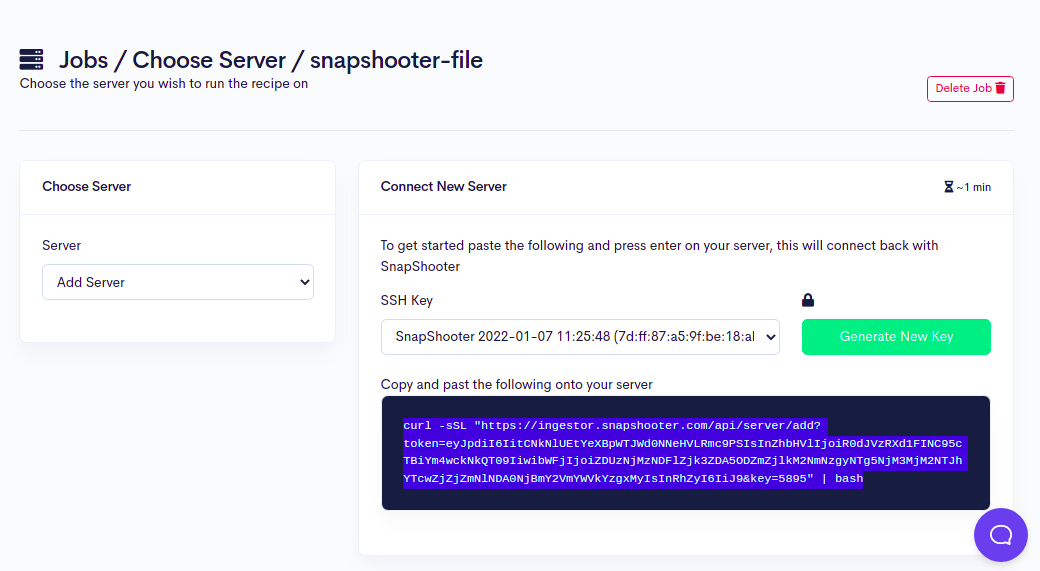Click 'Choose the server you wish' subtitle
The width and height of the screenshot is (1040, 571).
[x=164, y=84]
